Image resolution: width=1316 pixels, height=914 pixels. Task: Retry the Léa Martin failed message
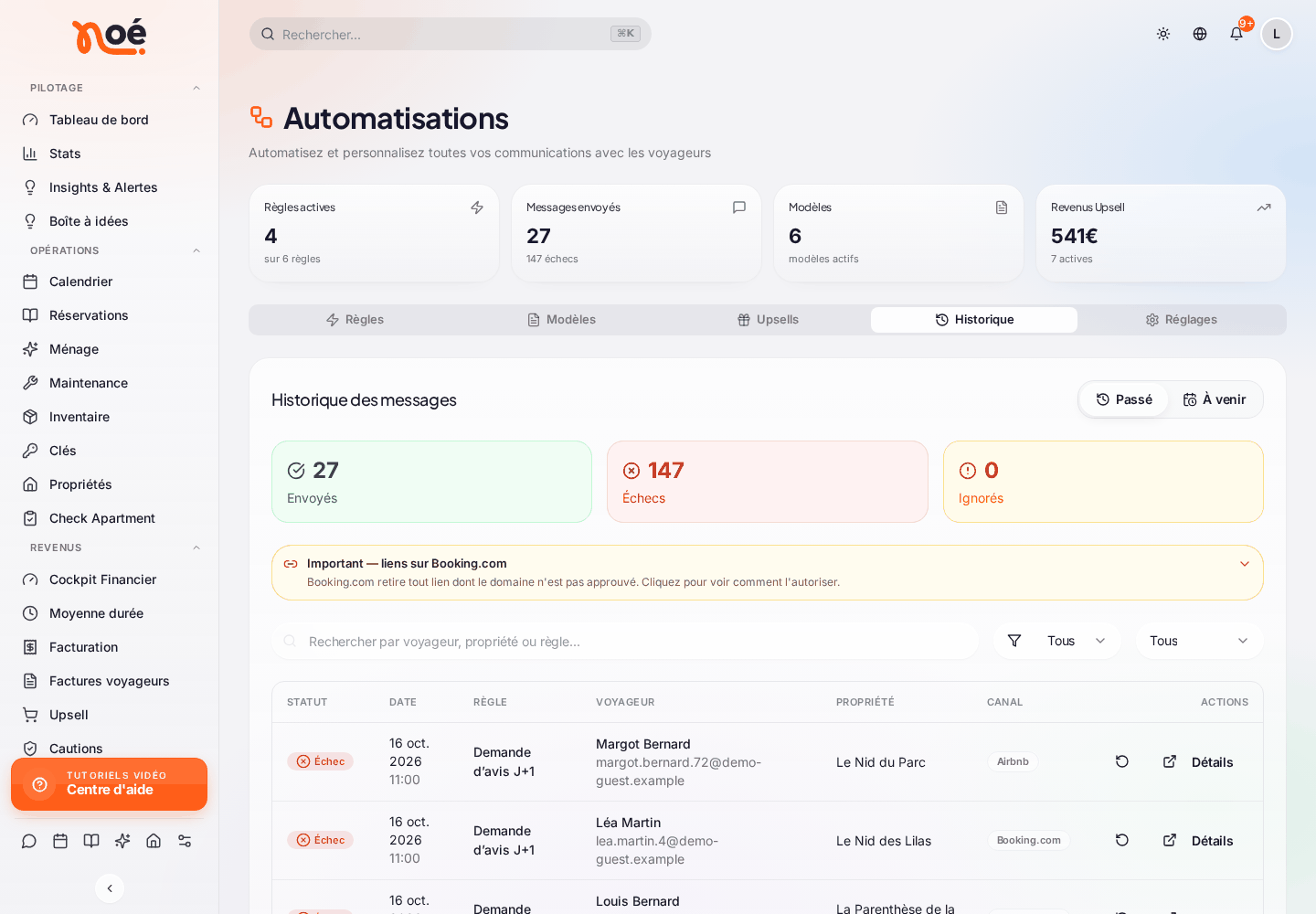click(x=1122, y=840)
